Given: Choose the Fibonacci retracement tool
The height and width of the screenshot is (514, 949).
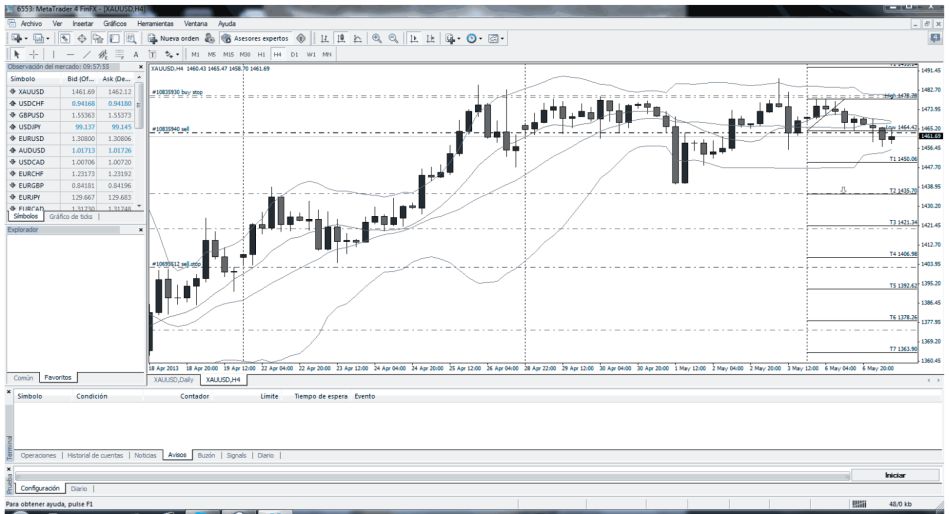Looking at the screenshot, I should click(x=118, y=54).
